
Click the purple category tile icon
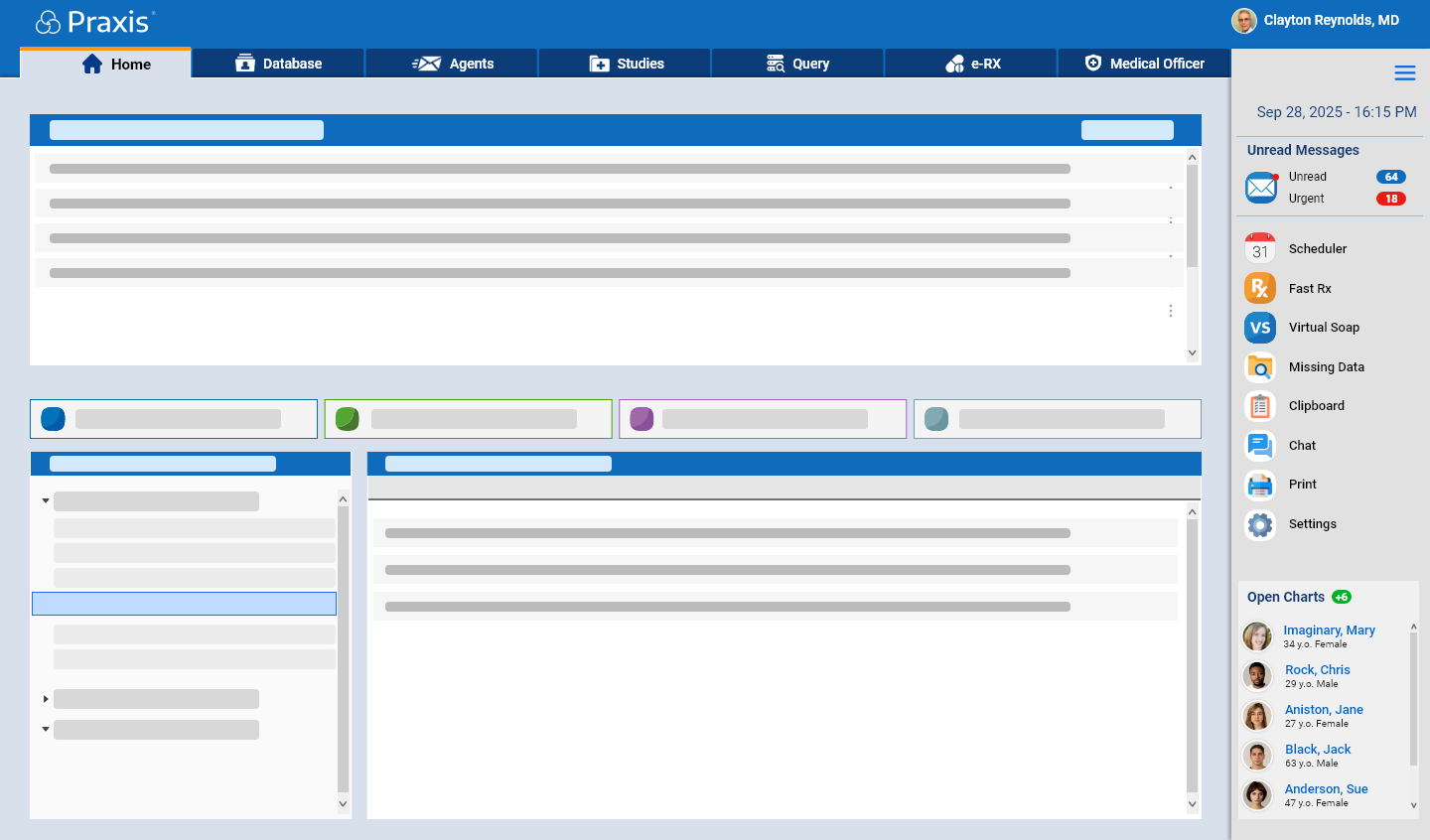[x=642, y=419]
